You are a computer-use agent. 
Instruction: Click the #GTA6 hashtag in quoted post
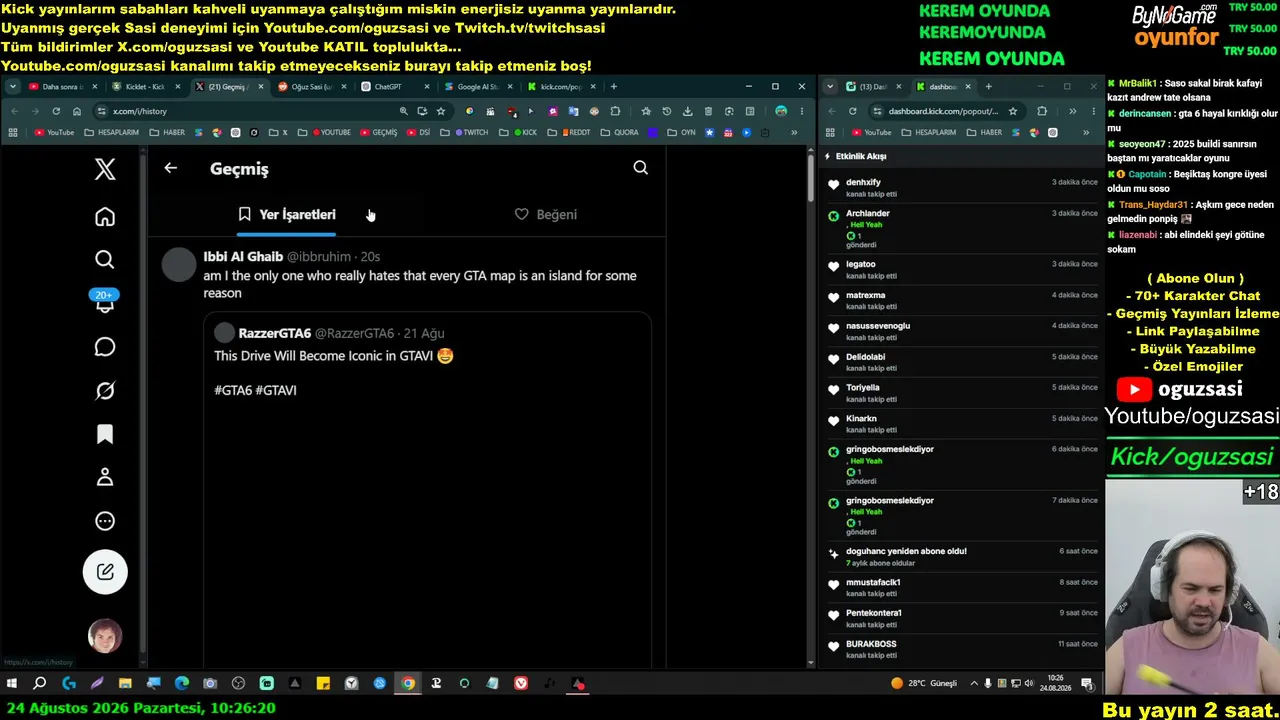pos(233,390)
